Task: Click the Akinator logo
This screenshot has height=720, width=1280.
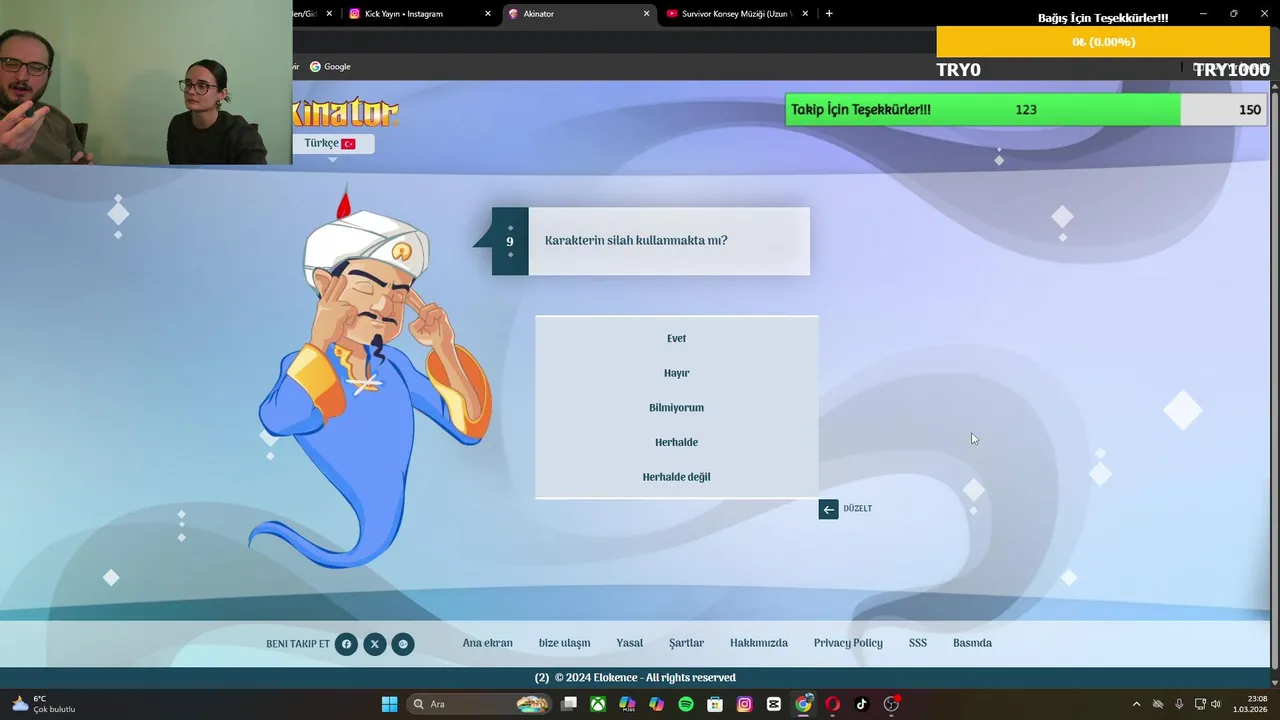Action: [346, 111]
